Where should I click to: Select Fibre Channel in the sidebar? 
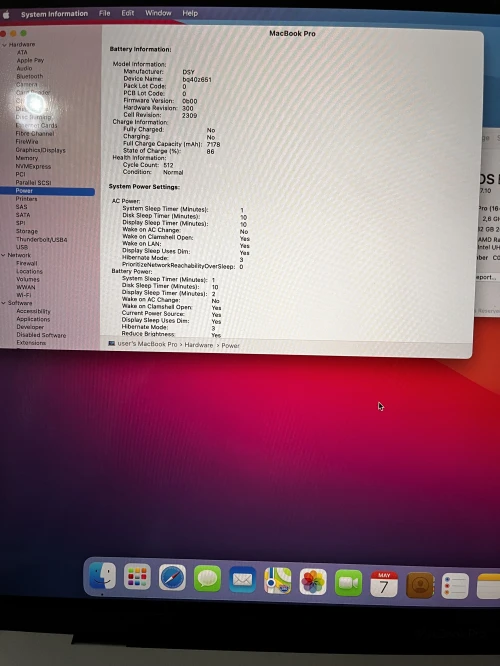pos(35,133)
